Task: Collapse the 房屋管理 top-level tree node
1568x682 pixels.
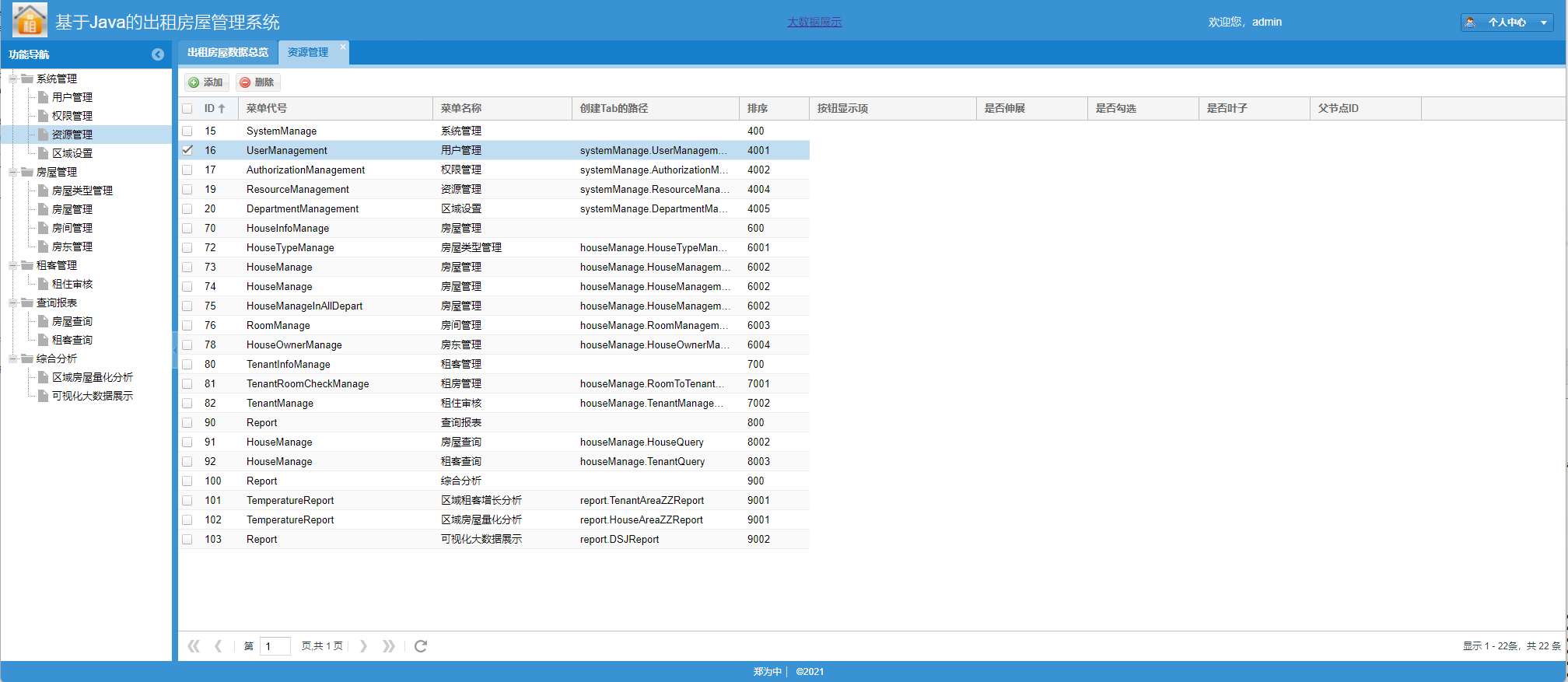Action: [x=13, y=172]
